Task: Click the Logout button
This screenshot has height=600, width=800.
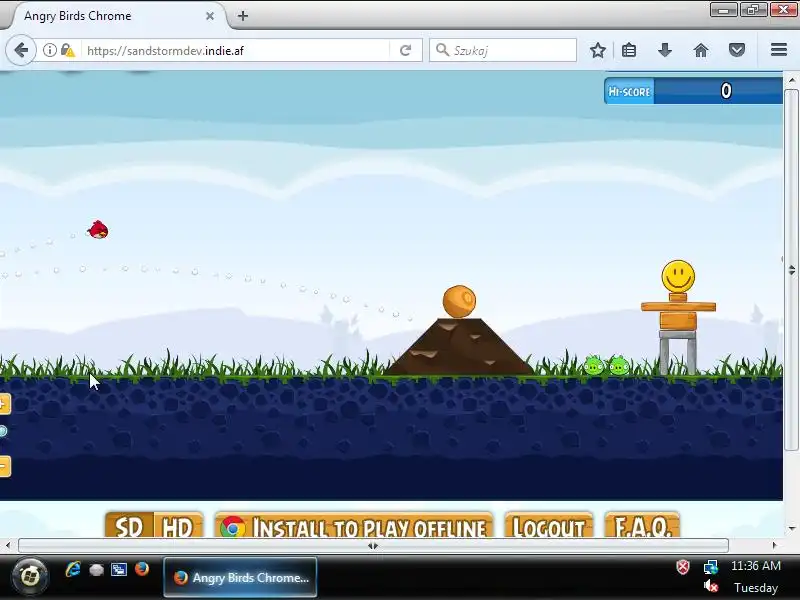Action: pos(548,526)
